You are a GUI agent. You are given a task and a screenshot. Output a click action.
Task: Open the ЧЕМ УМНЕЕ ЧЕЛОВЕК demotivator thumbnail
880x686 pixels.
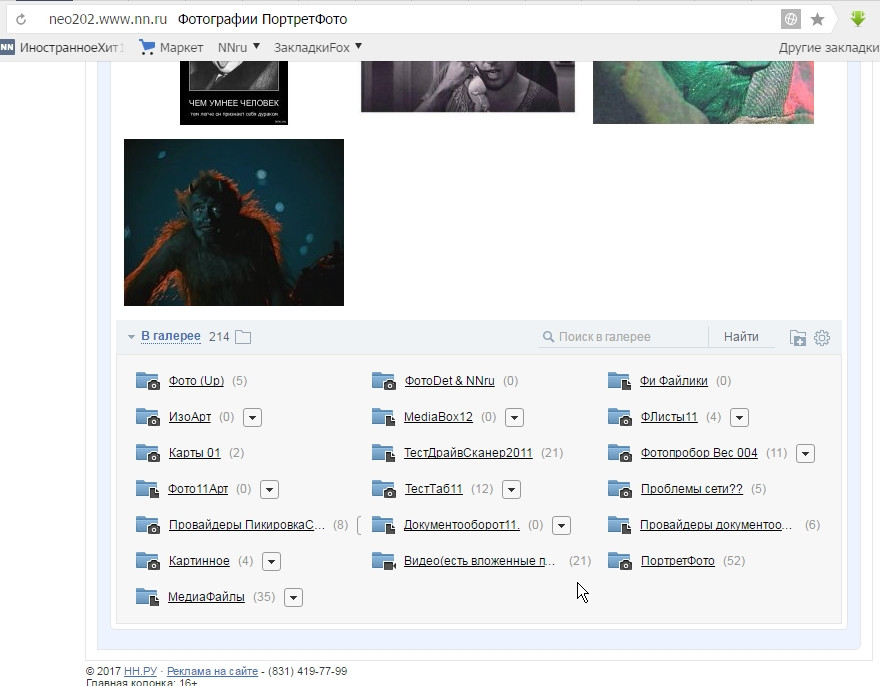[x=233, y=93]
